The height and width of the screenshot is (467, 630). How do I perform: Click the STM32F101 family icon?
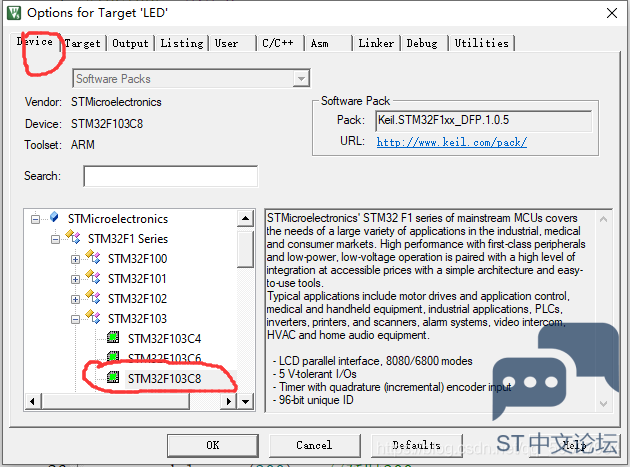pyautogui.click(x=93, y=277)
